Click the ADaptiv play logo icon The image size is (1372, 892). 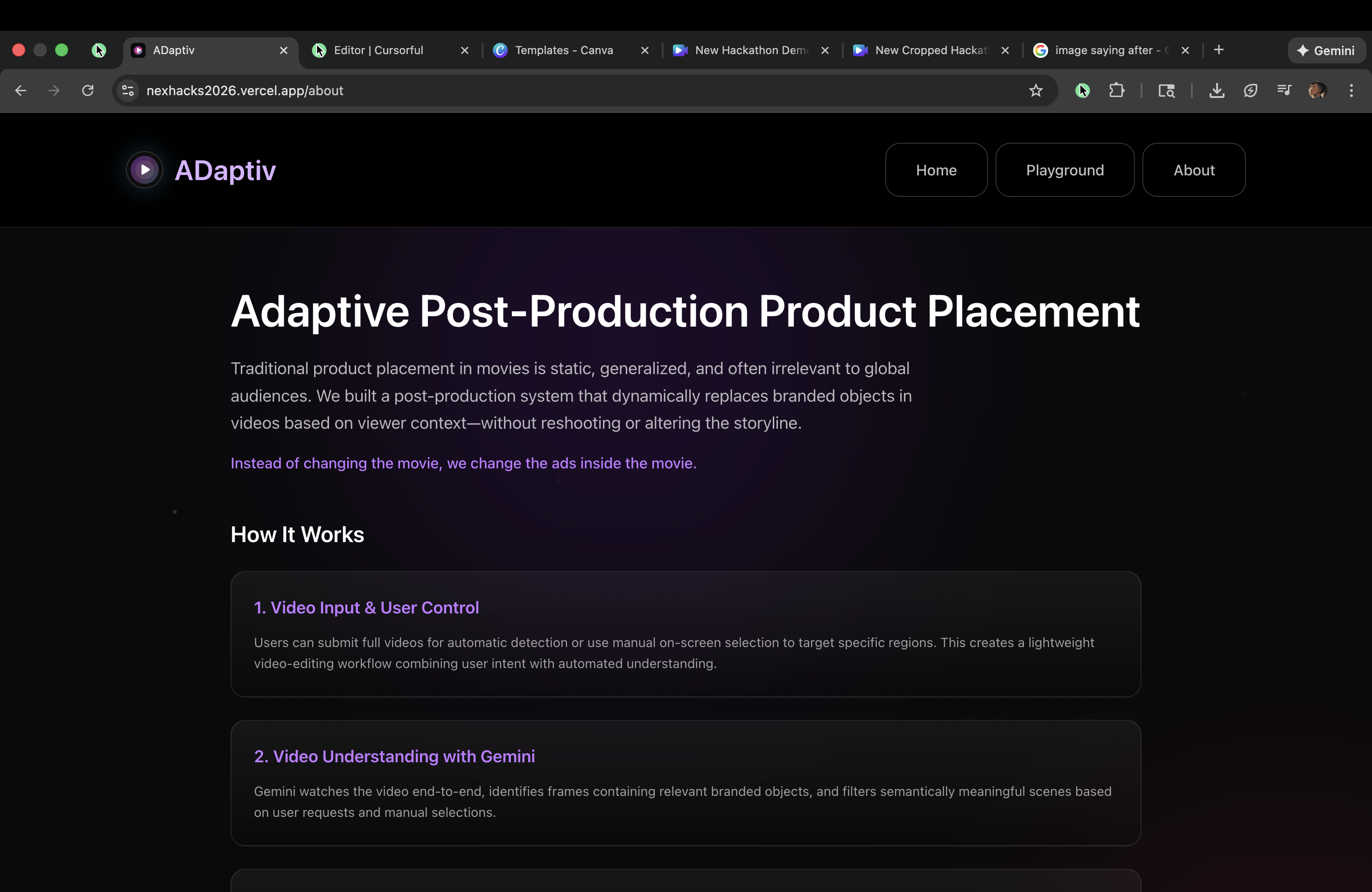click(144, 170)
